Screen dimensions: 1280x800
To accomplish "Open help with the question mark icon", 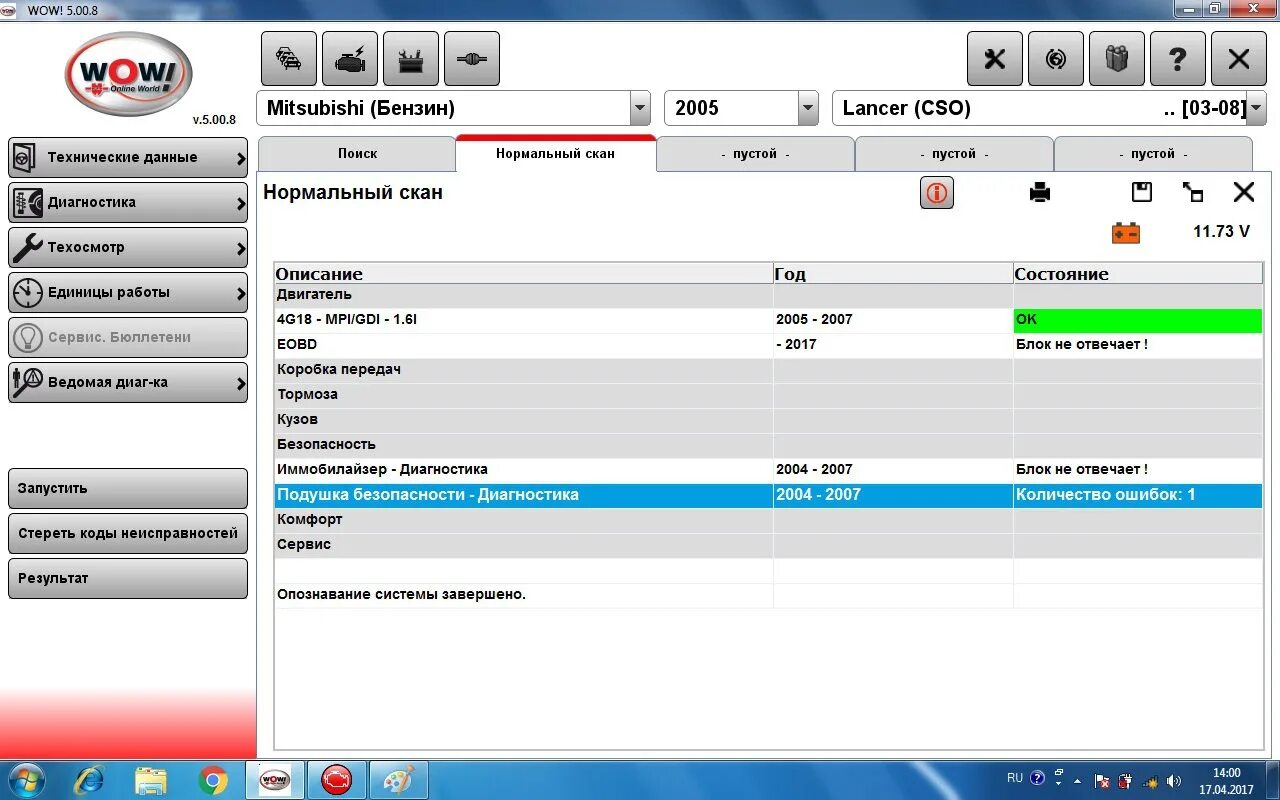I will 1178,59.
